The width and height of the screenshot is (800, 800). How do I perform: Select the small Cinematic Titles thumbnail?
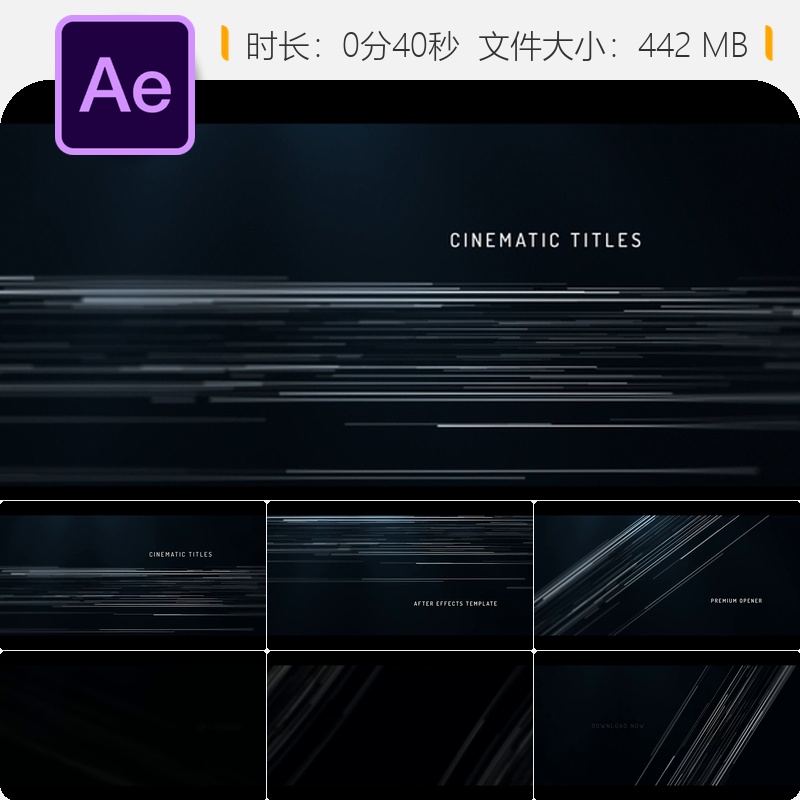coord(133,575)
